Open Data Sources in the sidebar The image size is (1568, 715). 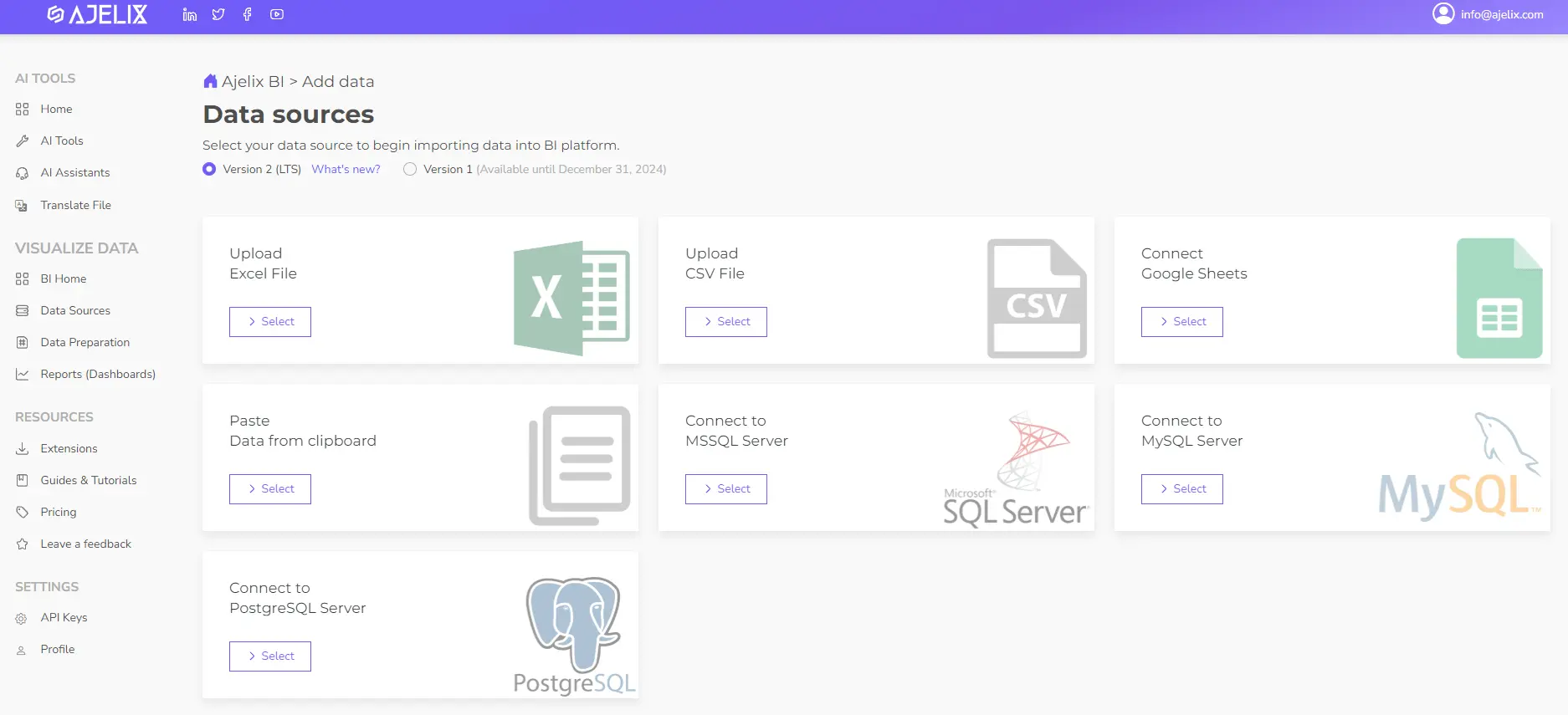tap(75, 310)
